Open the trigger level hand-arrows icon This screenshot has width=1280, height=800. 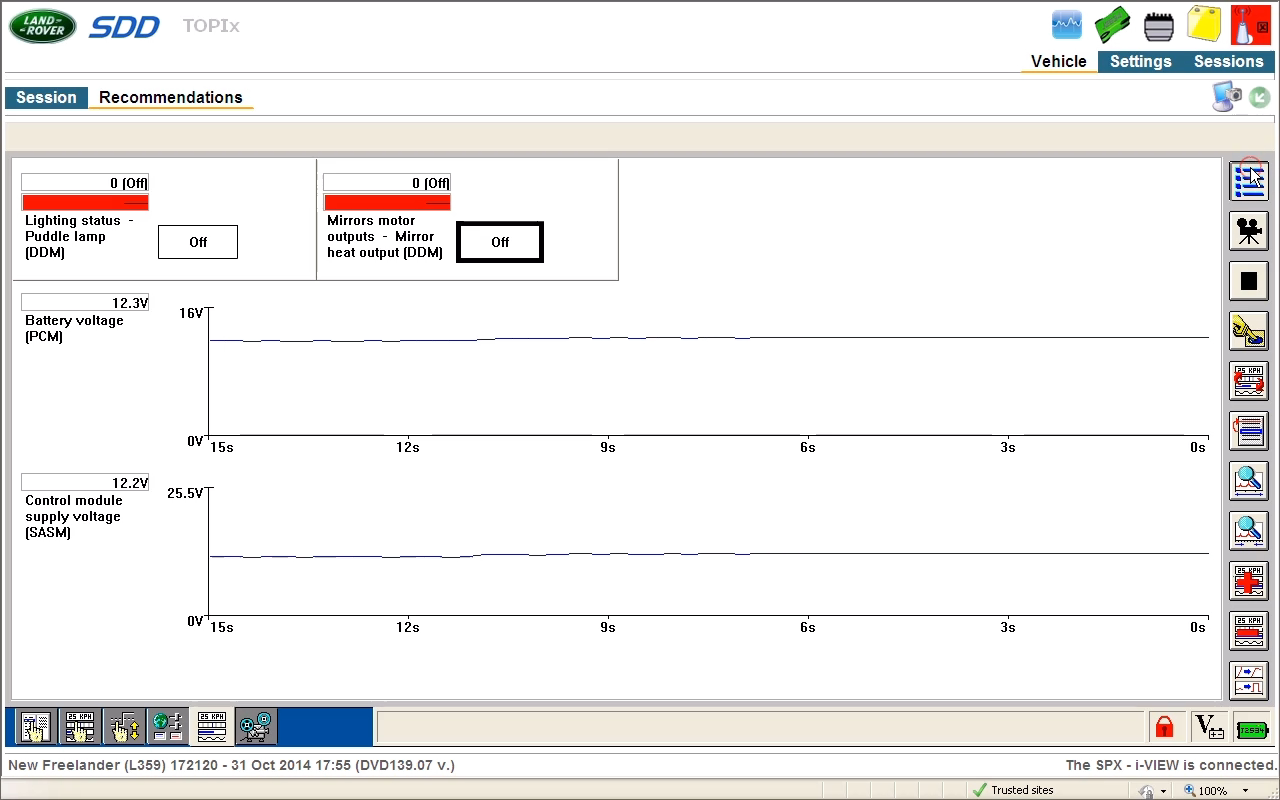(123, 727)
